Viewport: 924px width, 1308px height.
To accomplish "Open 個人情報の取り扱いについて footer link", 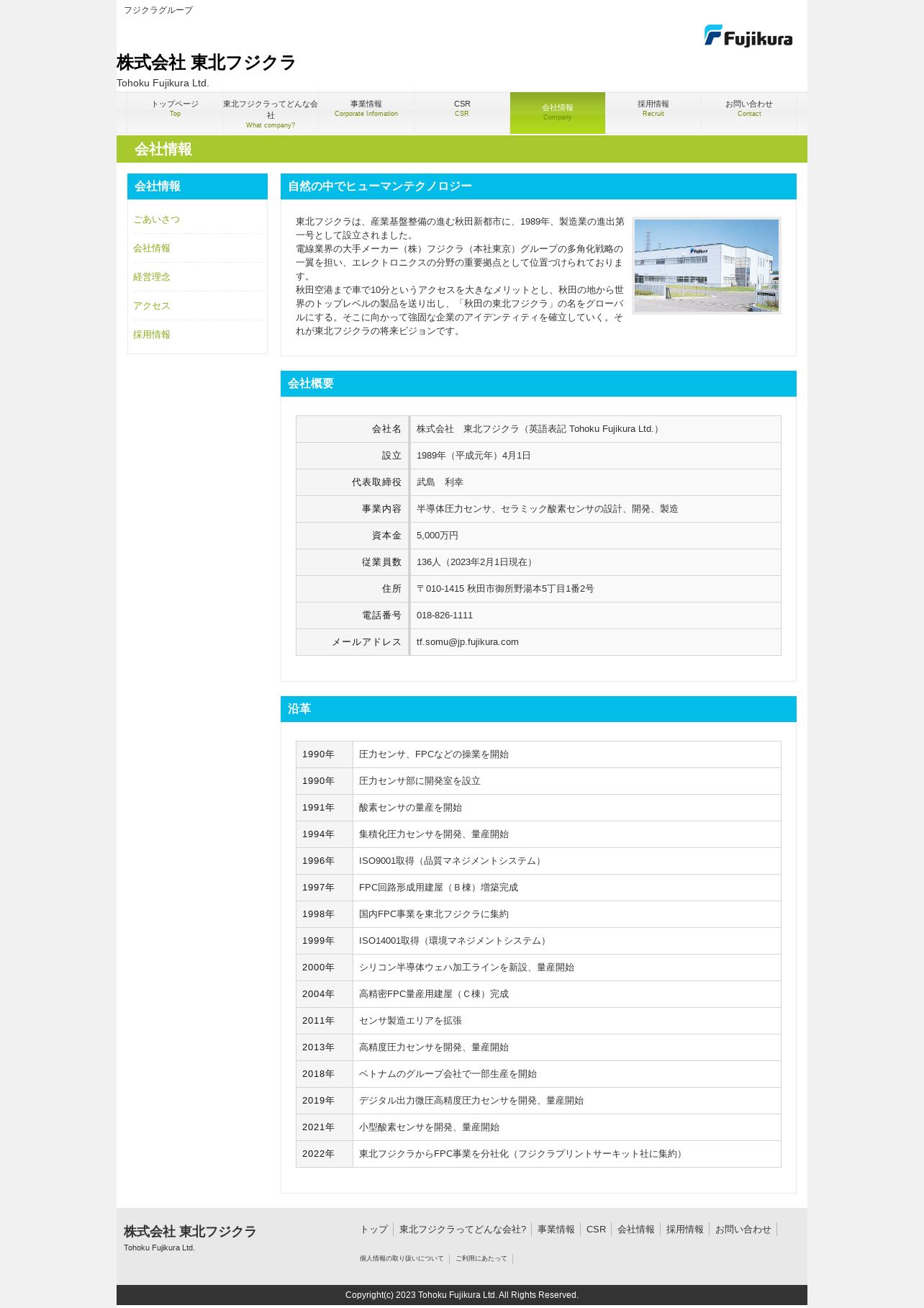I will pyautogui.click(x=402, y=1258).
